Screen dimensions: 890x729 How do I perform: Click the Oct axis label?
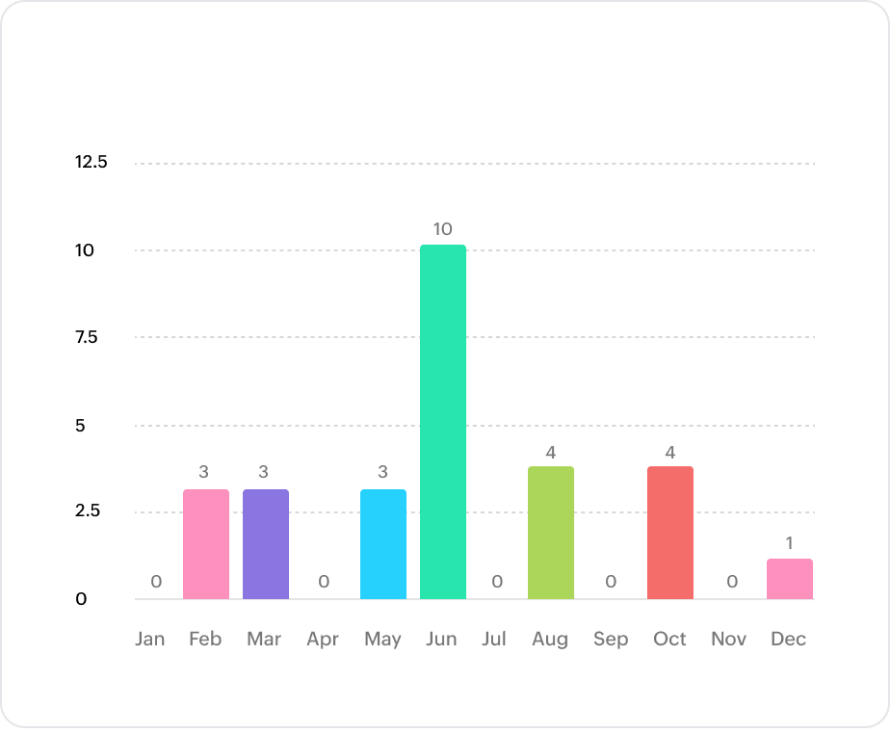pos(670,639)
